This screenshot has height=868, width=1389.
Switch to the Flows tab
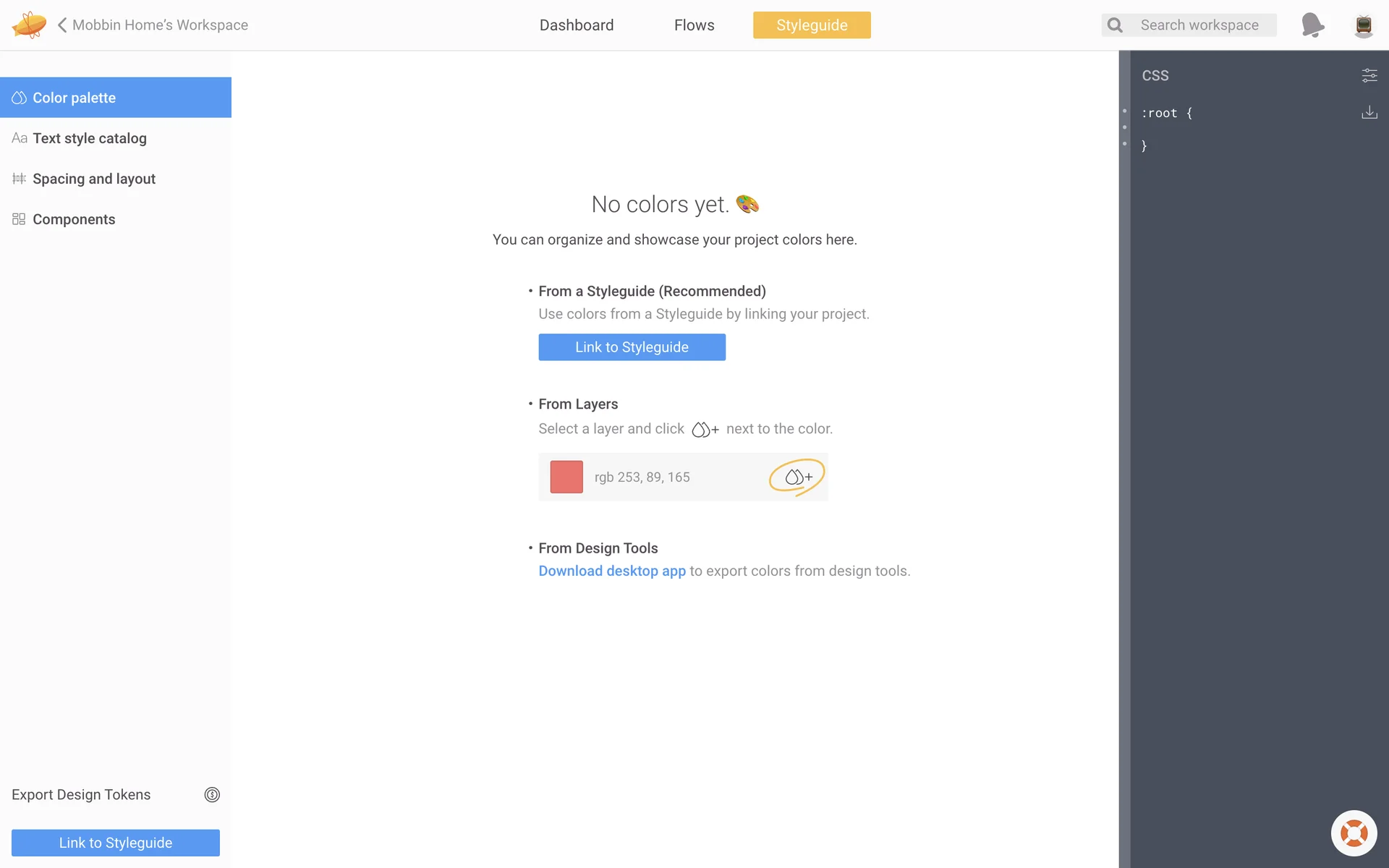pos(694,25)
